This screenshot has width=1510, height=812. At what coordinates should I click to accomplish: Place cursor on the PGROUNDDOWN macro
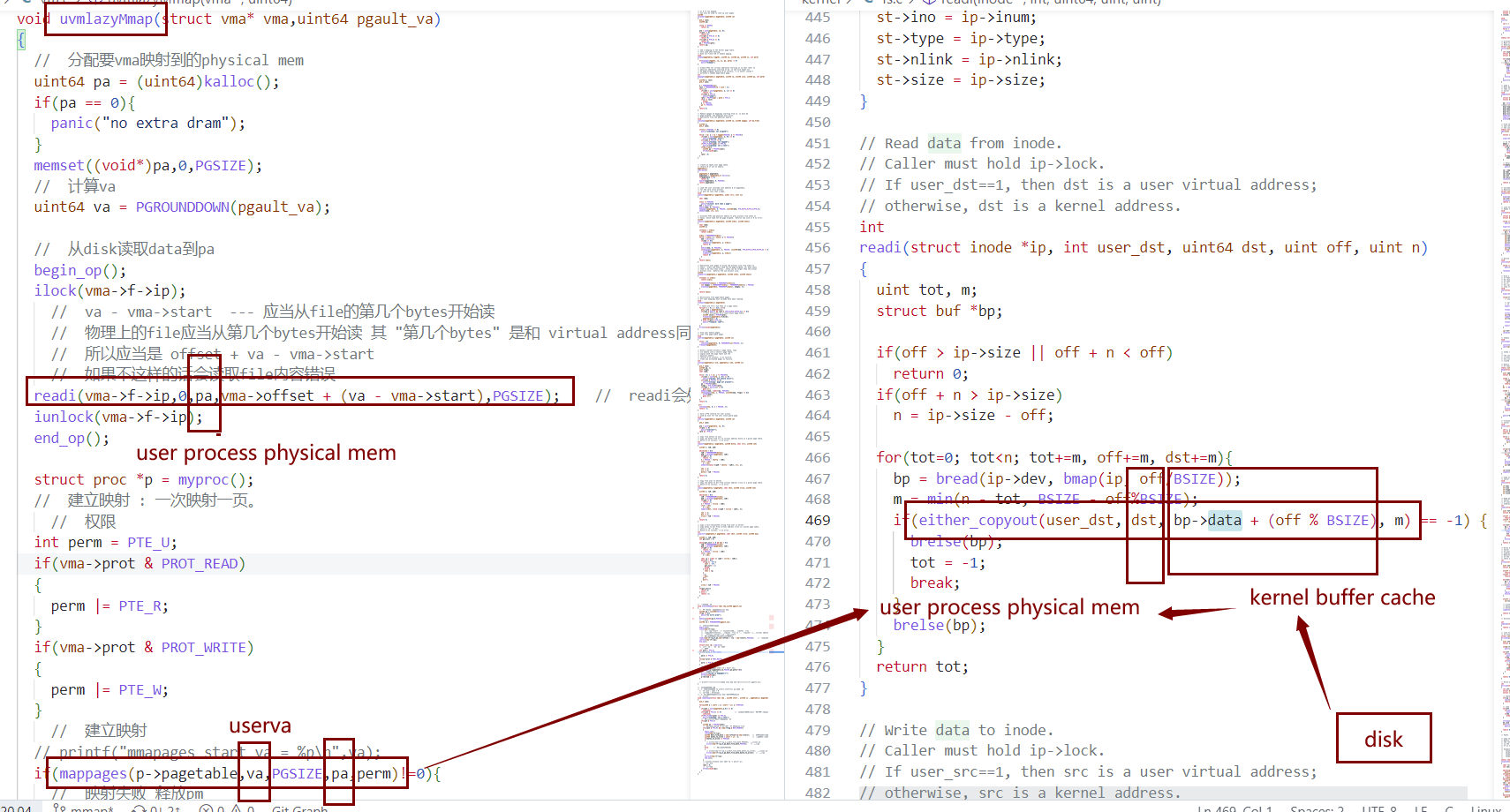click(x=182, y=207)
